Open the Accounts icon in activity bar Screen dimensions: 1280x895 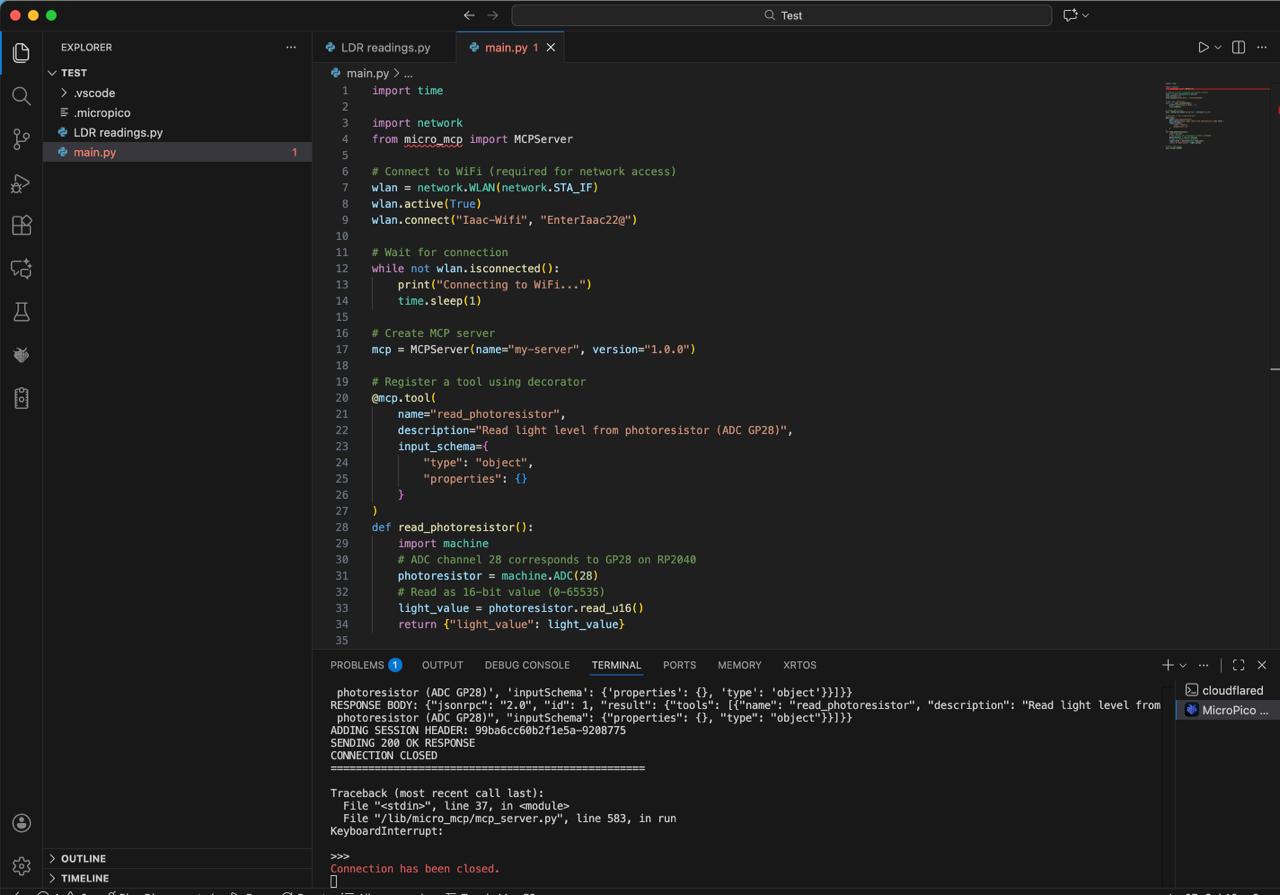point(21,823)
